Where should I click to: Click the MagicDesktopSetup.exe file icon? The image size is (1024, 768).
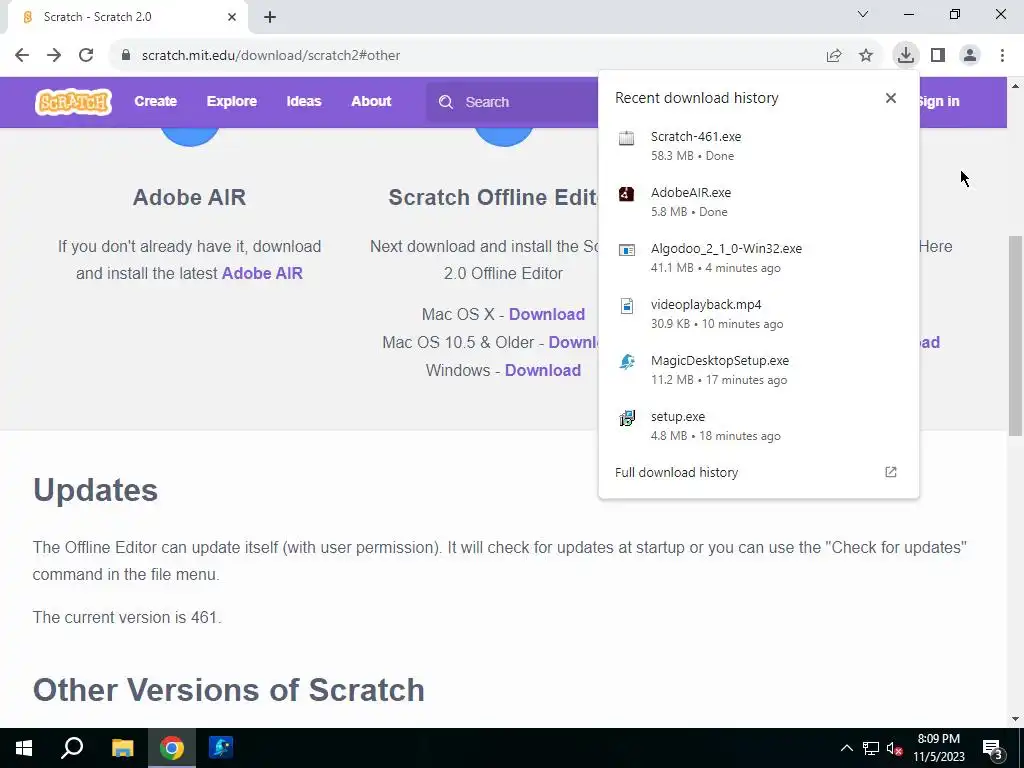tap(626, 362)
